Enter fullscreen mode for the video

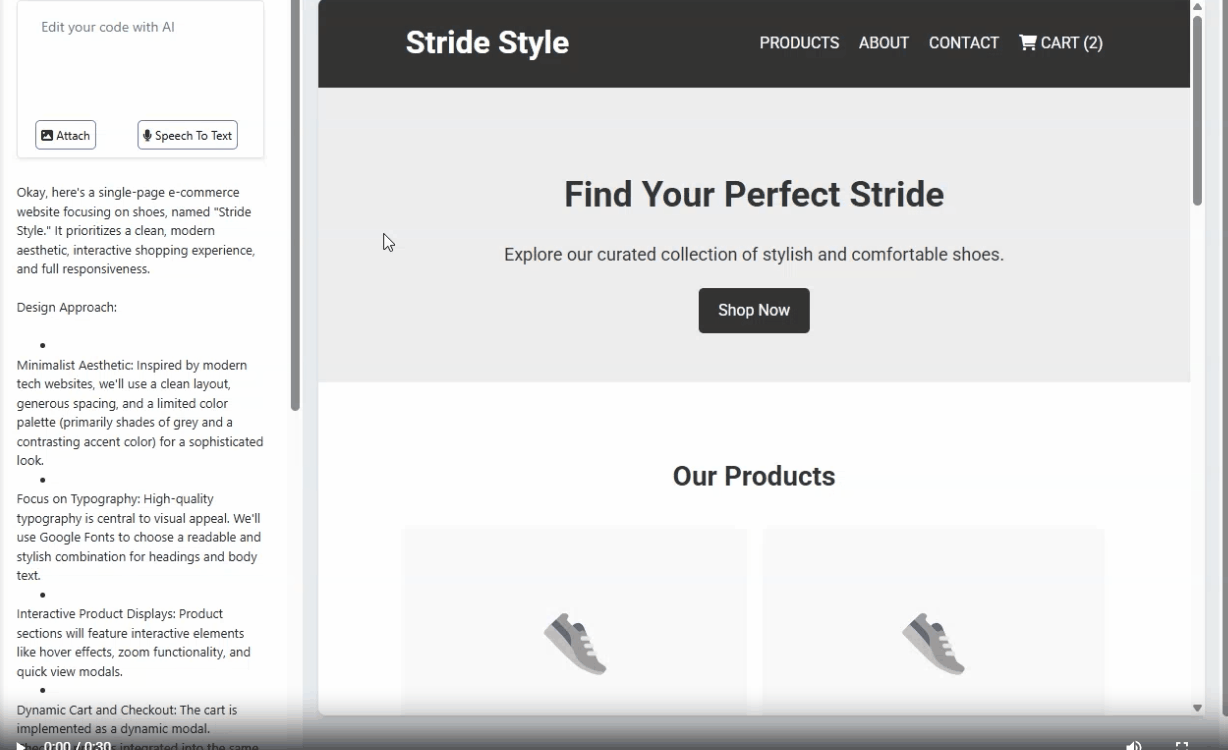(1181, 745)
